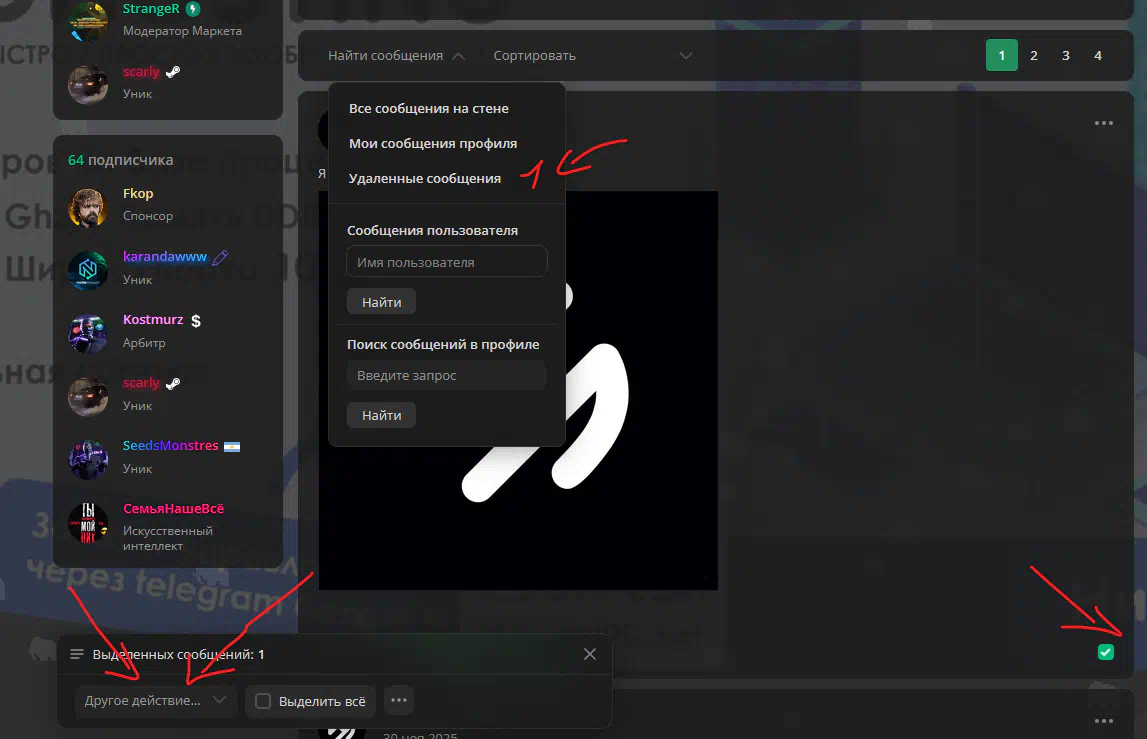Click the 'Введите запрос' search field
Viewport: 1147px width, 739px height.
coord(446,376)
